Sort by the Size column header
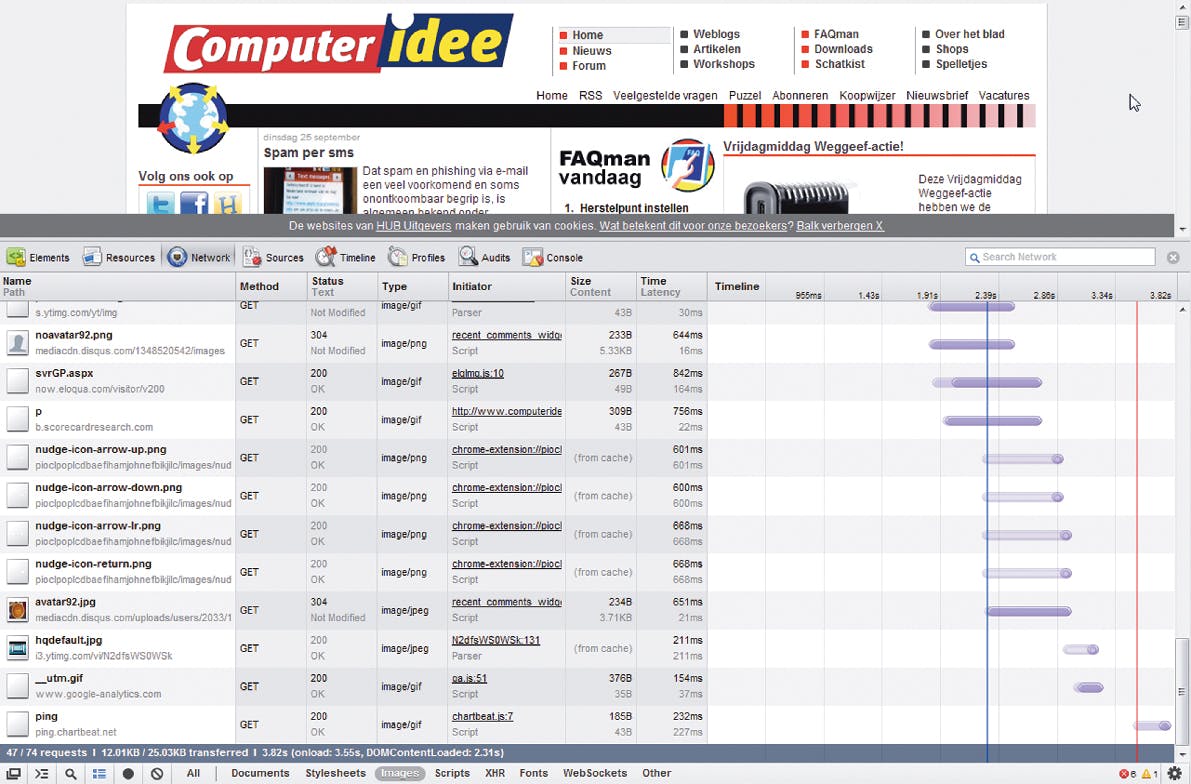Viewport: 1191px width, 784px height. [x=601, y=286]
